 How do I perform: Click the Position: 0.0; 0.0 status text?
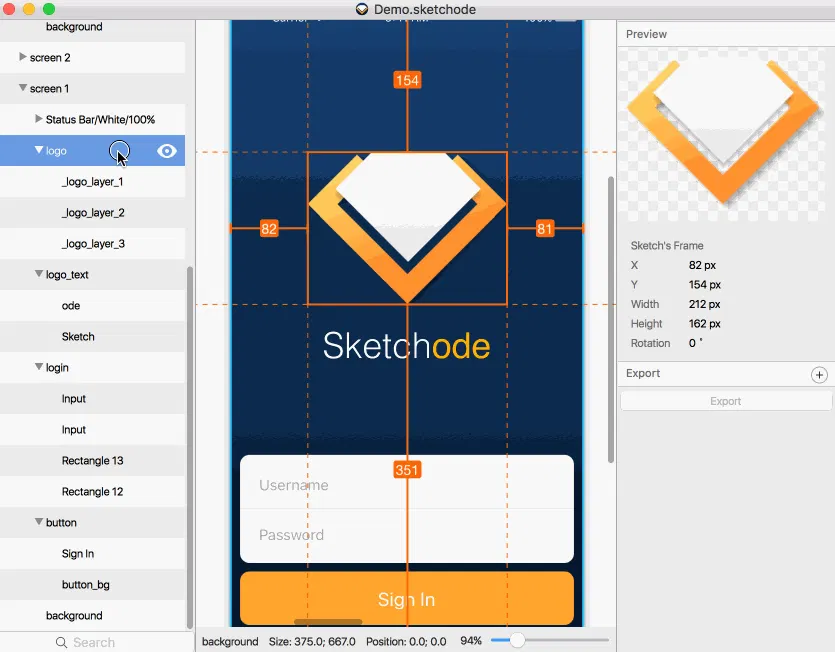(x=406, y=641)
